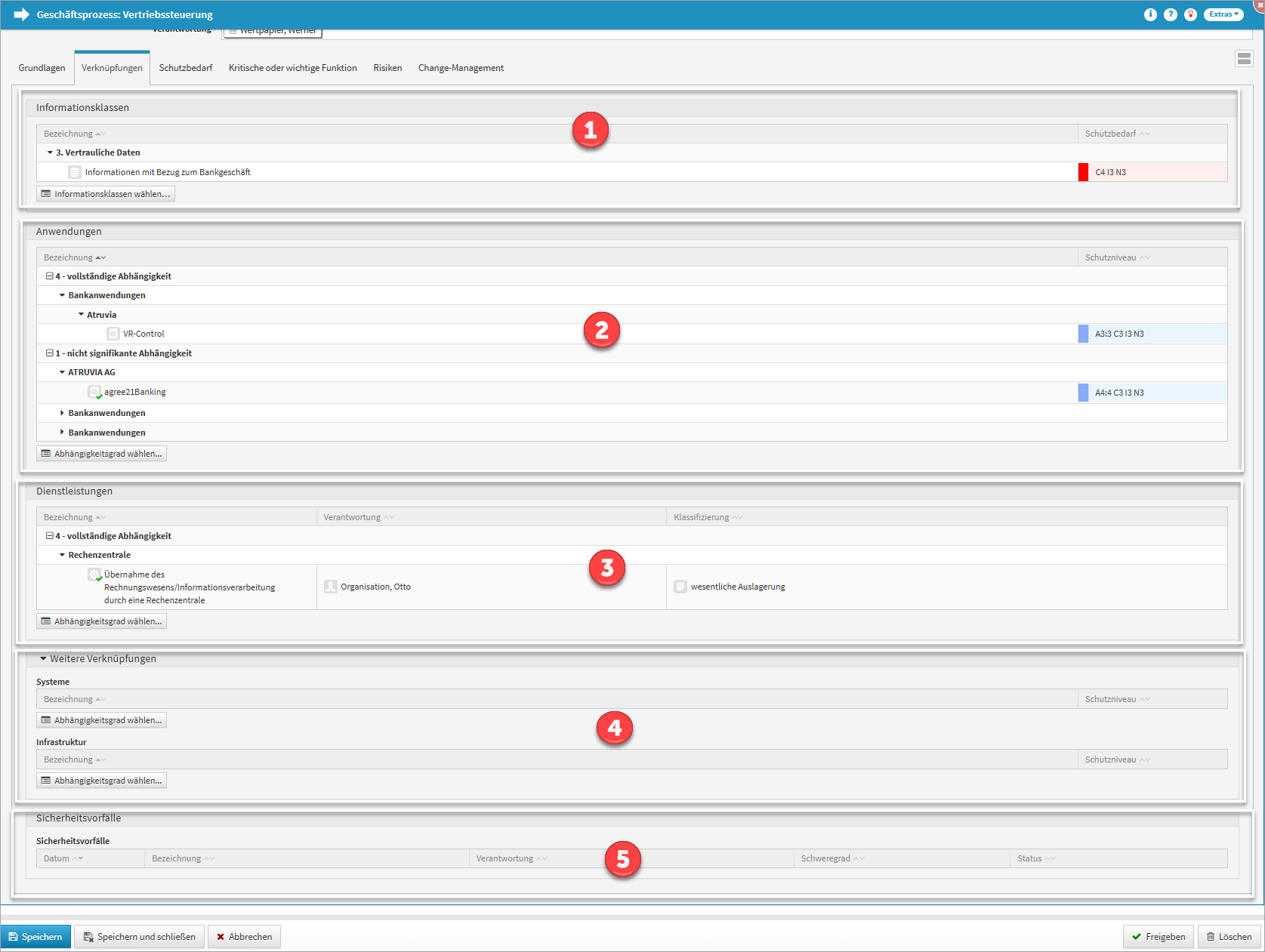This screenshot has height=952, width=1265.
Task: Click the person icon beside Organisation, Otto
Action: tap(330, 587)
